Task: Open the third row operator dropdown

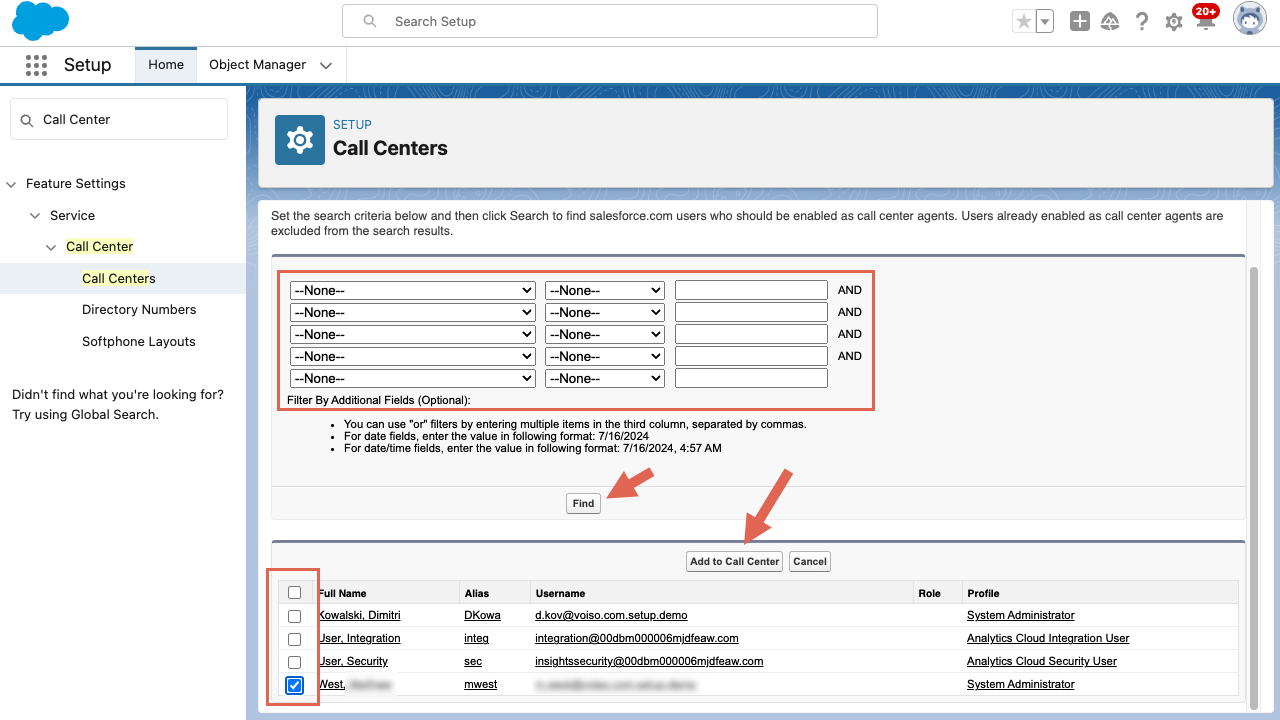Action: [605, 334]
